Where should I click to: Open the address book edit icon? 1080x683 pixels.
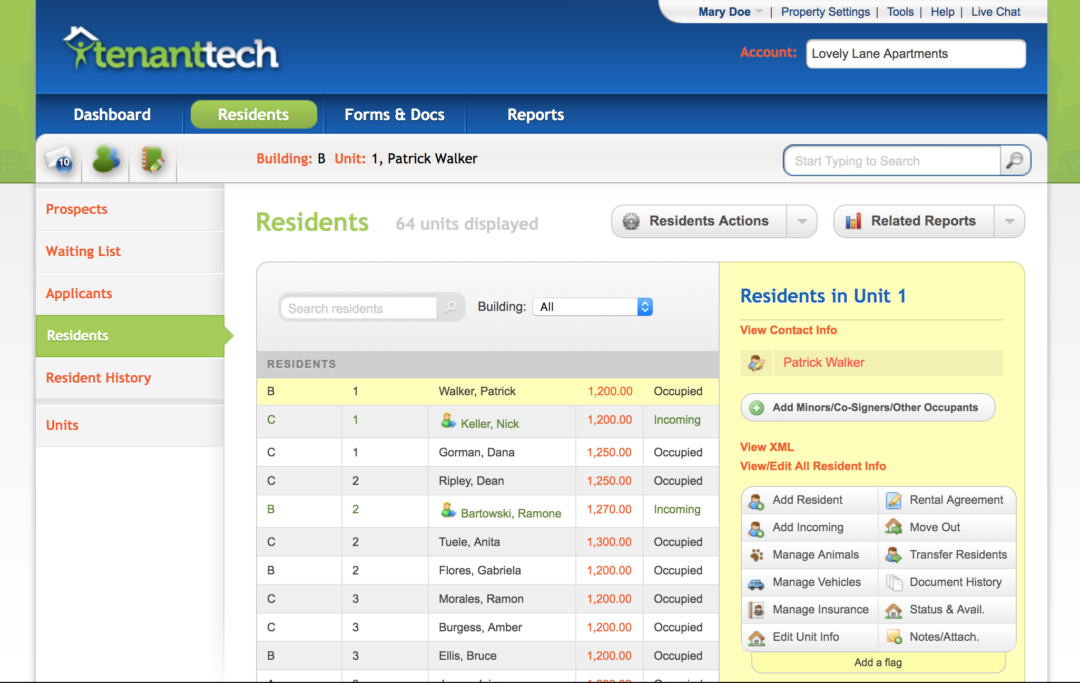coord(151,160)
